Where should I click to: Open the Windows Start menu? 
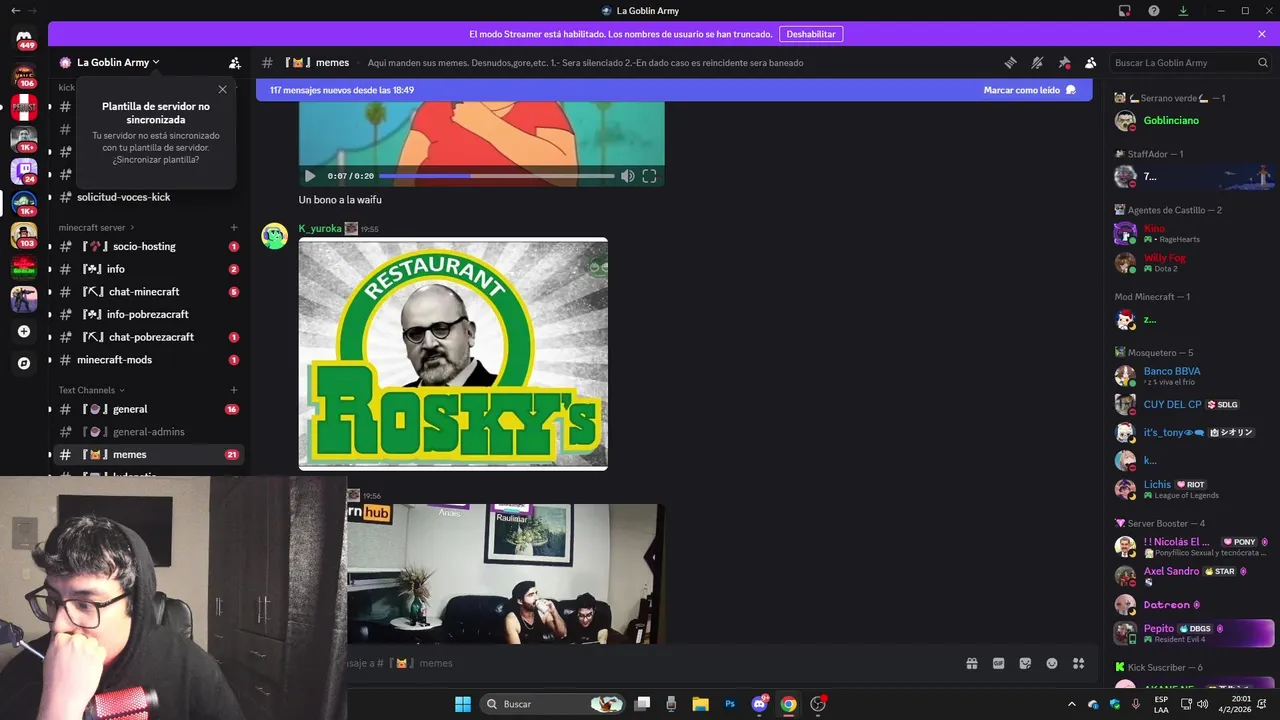click(463, 704)
